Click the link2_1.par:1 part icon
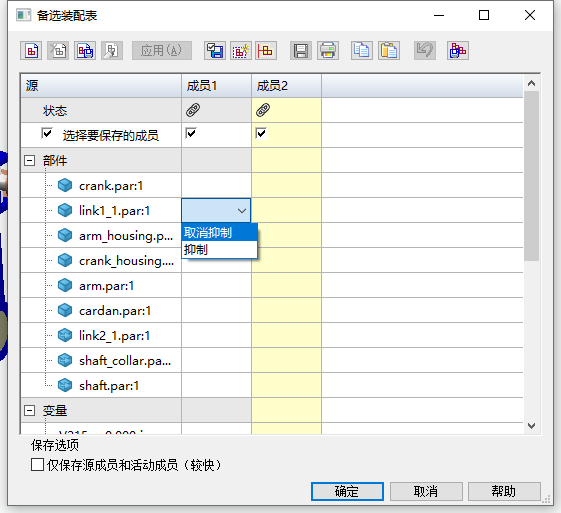The image size is (561, 513). coord(65,335)
